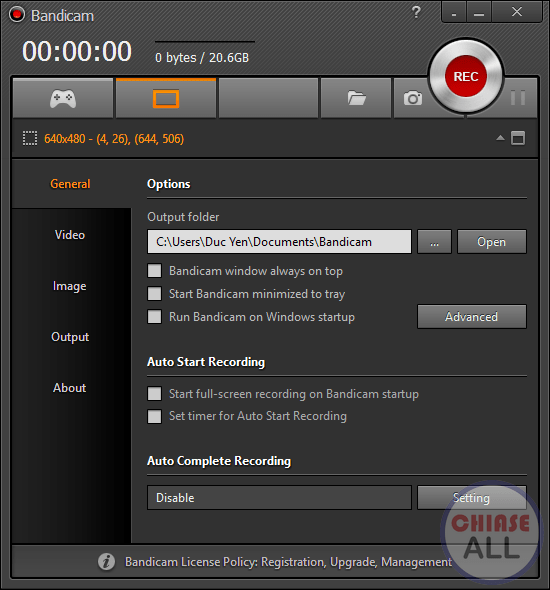Click the output folder path field
Image resolution: width=550 pixels, height=590 pixels.
pyautogui.click(x=279, y=242)
